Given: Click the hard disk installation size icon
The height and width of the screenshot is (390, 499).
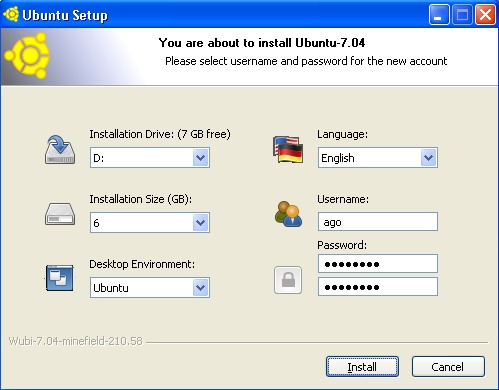Looking at the screenshot, I should pyautogui.click(x=60, y=214).
